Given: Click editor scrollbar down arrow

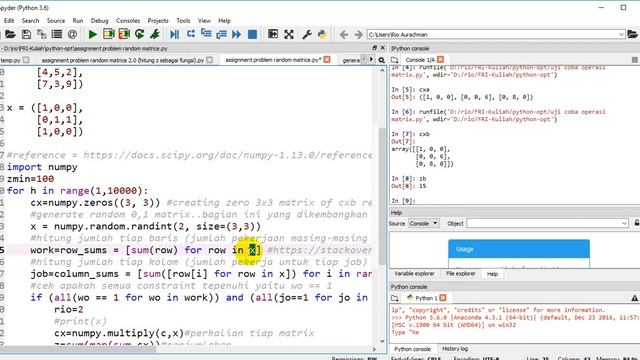Looking at the screenshot, I should [382, 341].
